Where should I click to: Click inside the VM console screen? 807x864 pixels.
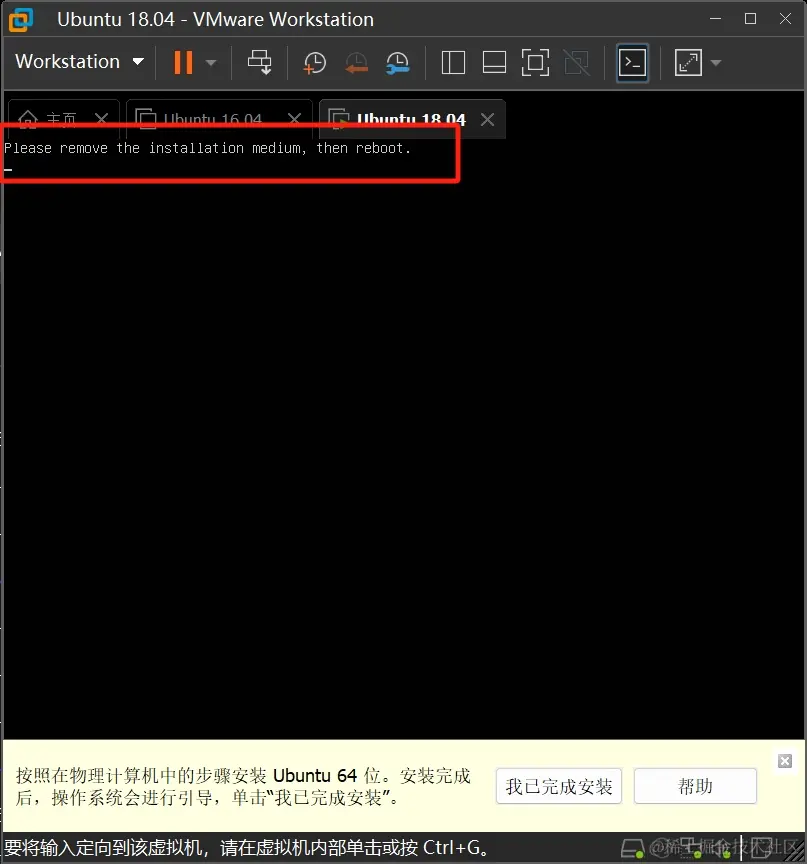(403, 441)
